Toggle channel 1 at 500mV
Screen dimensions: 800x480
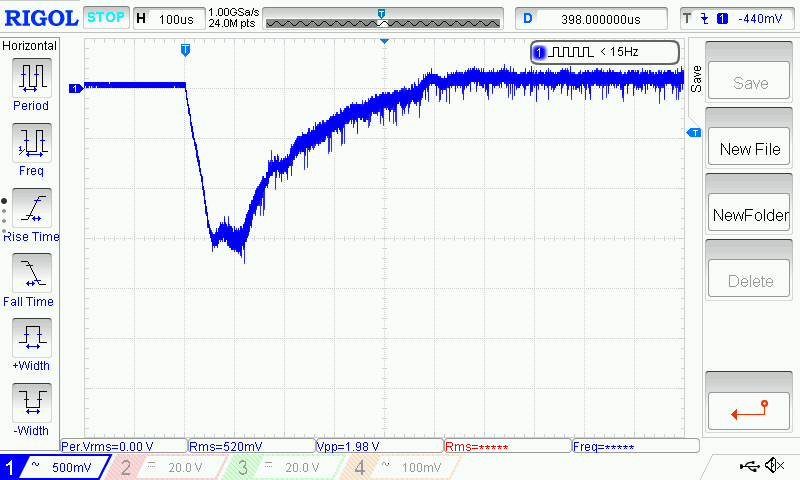(x=53, y=468)
